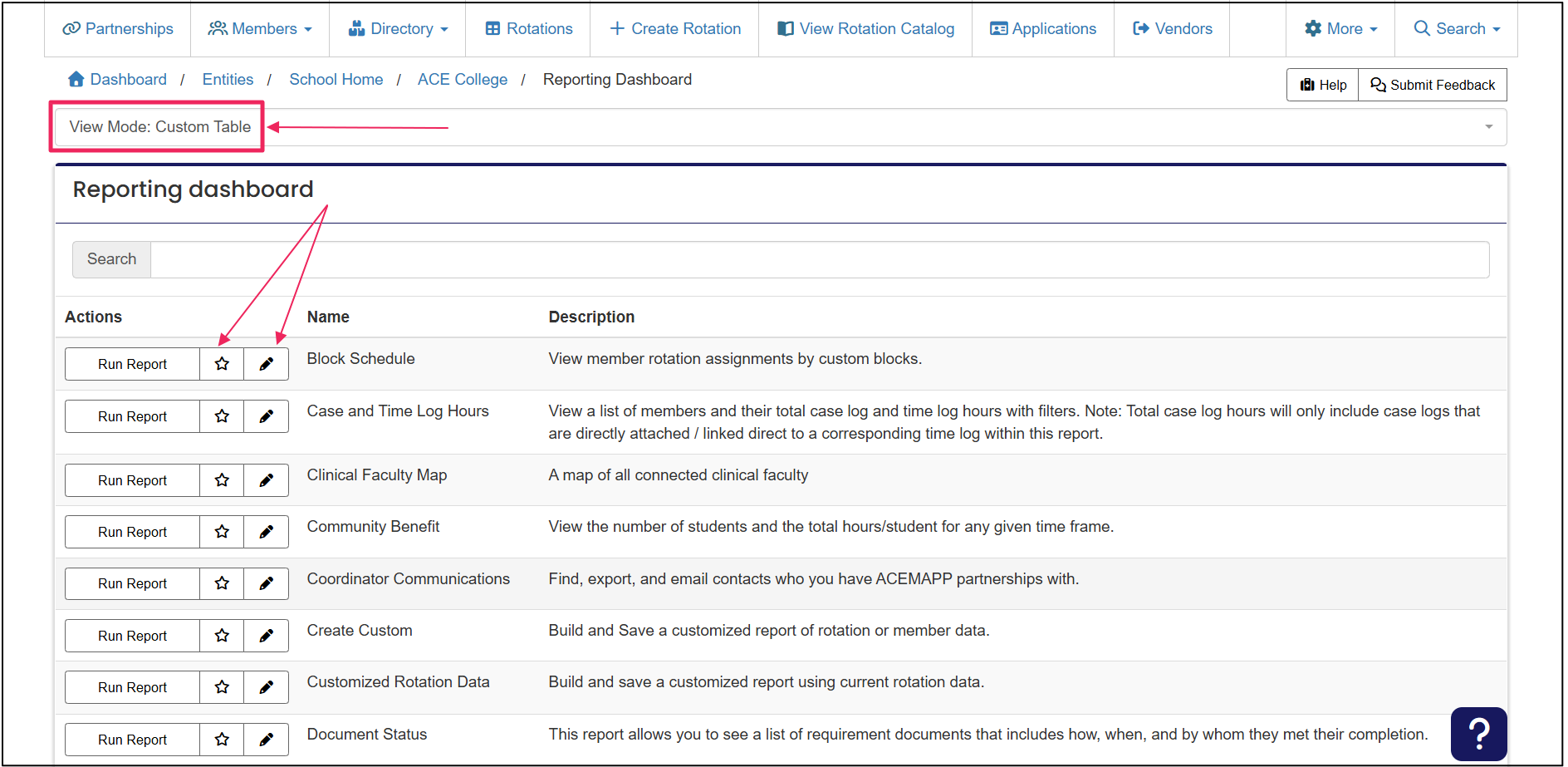The width and height of the screenshot is (1568, 767).
Task: Click the Dashboard home icon in breadcrumb
Action: pyautogui.click(x=76, y=79)
